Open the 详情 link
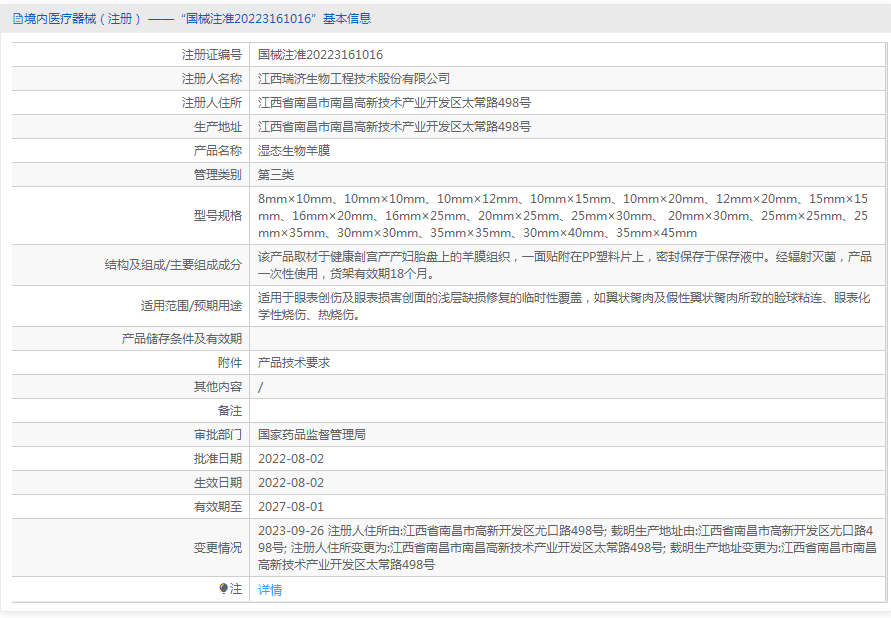The image size is (891, 618). click(270, 590)
